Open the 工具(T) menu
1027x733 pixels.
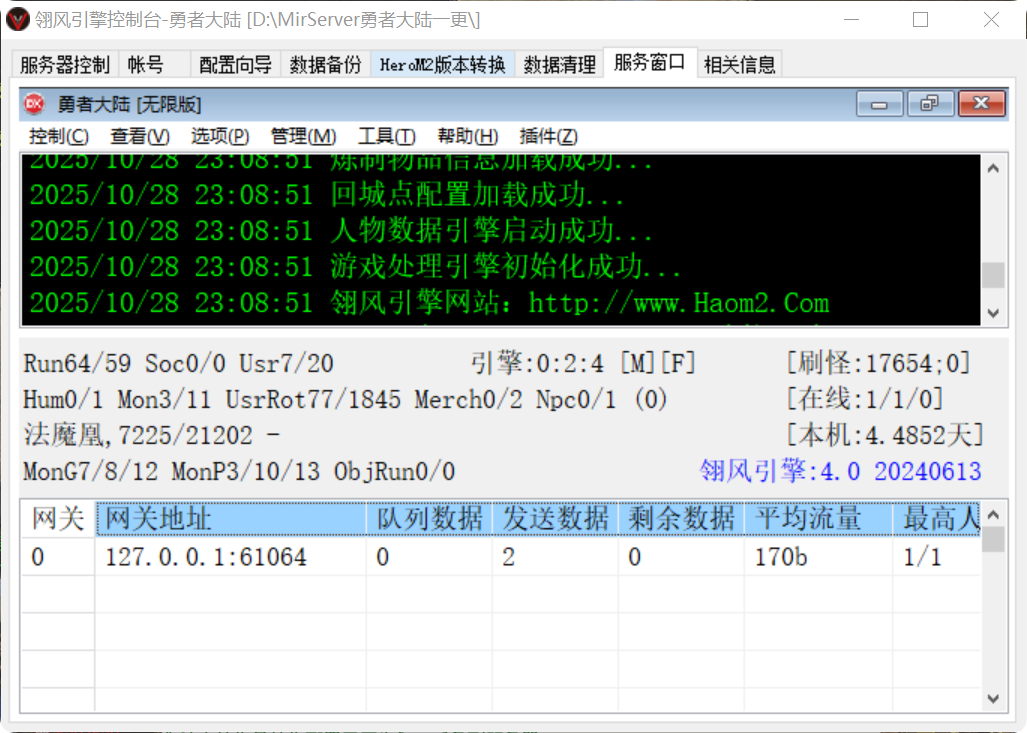(x=384, y=136)
